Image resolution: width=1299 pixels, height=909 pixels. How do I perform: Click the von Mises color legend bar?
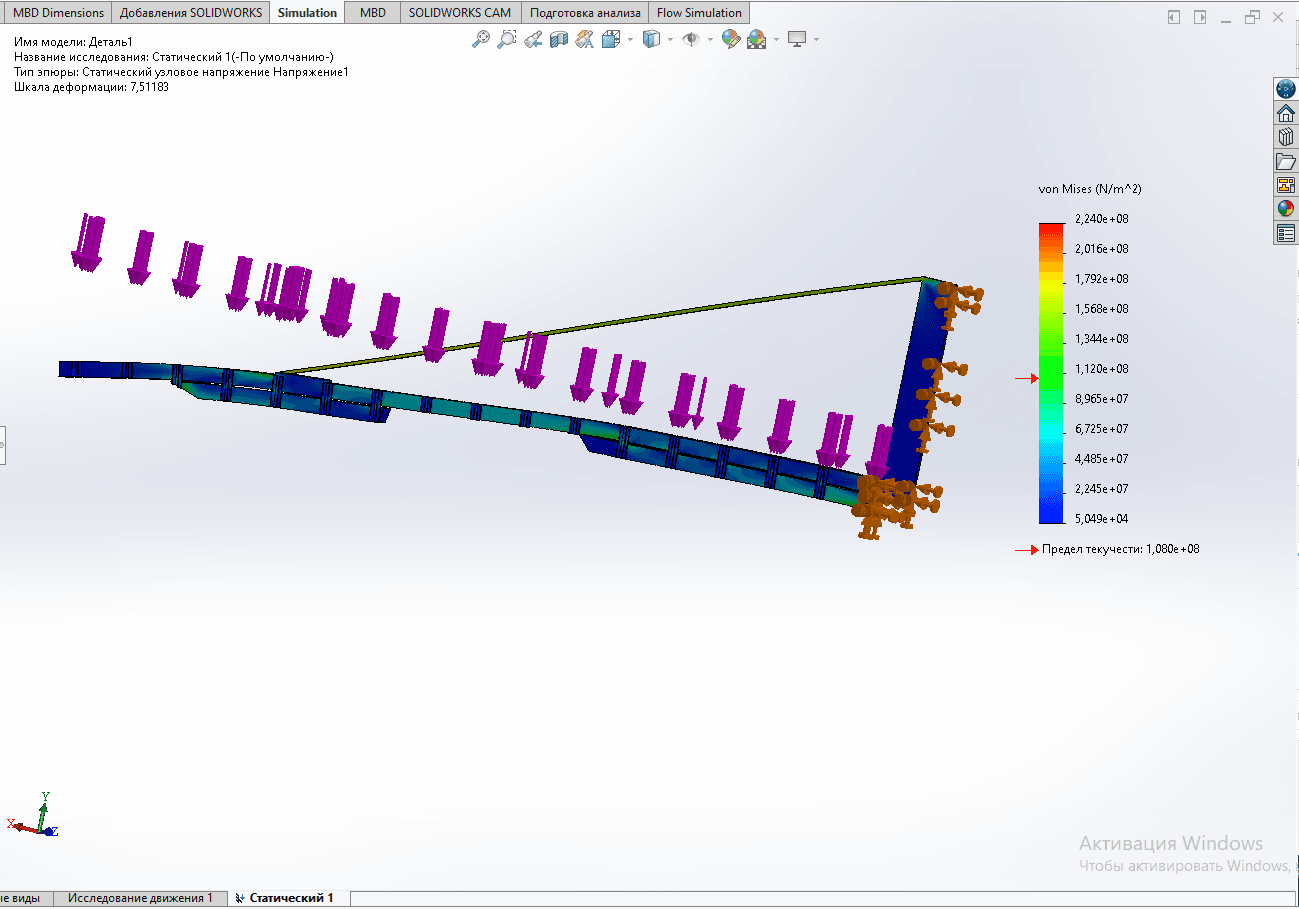[x=1050, y=373]
